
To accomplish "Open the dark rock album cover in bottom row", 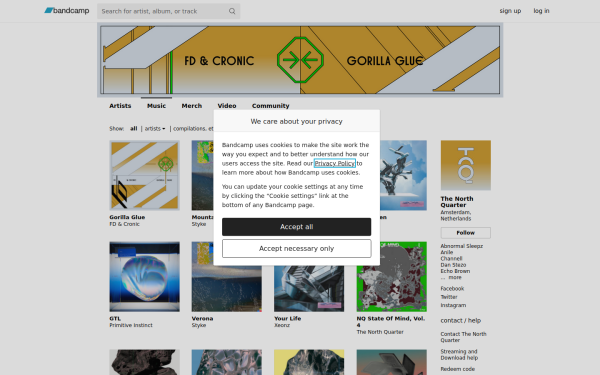I will (145, 362).
